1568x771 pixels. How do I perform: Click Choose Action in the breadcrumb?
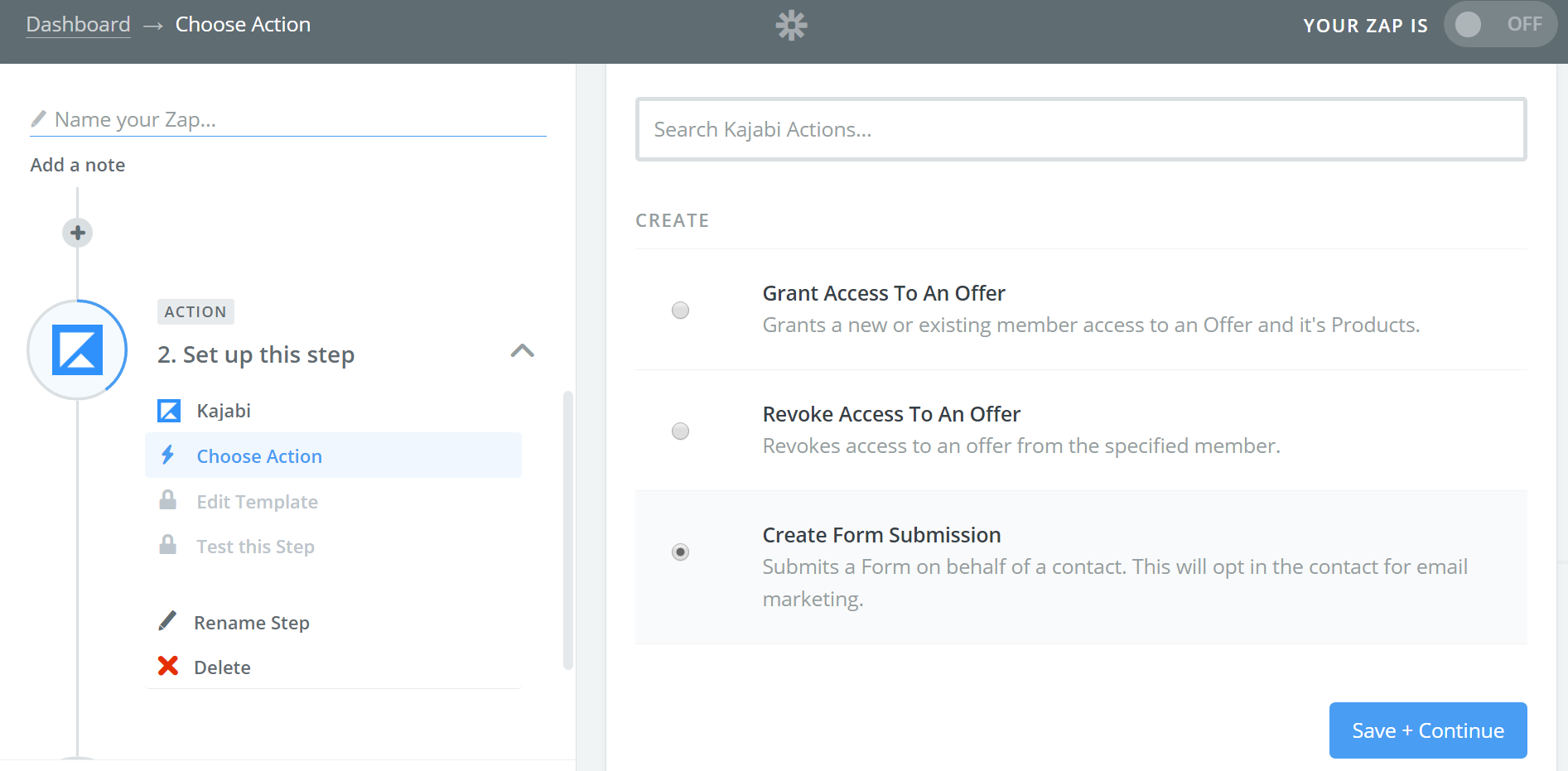tap(243, 25)
